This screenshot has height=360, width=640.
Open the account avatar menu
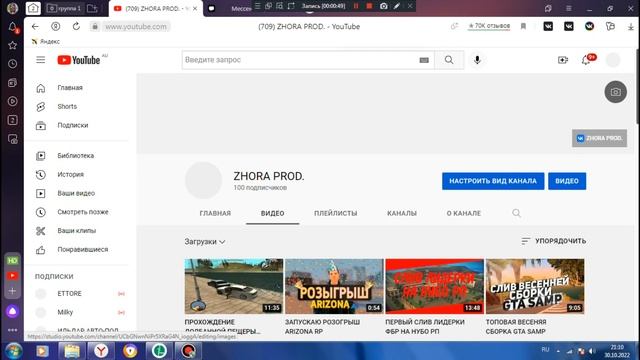[613, 60]
